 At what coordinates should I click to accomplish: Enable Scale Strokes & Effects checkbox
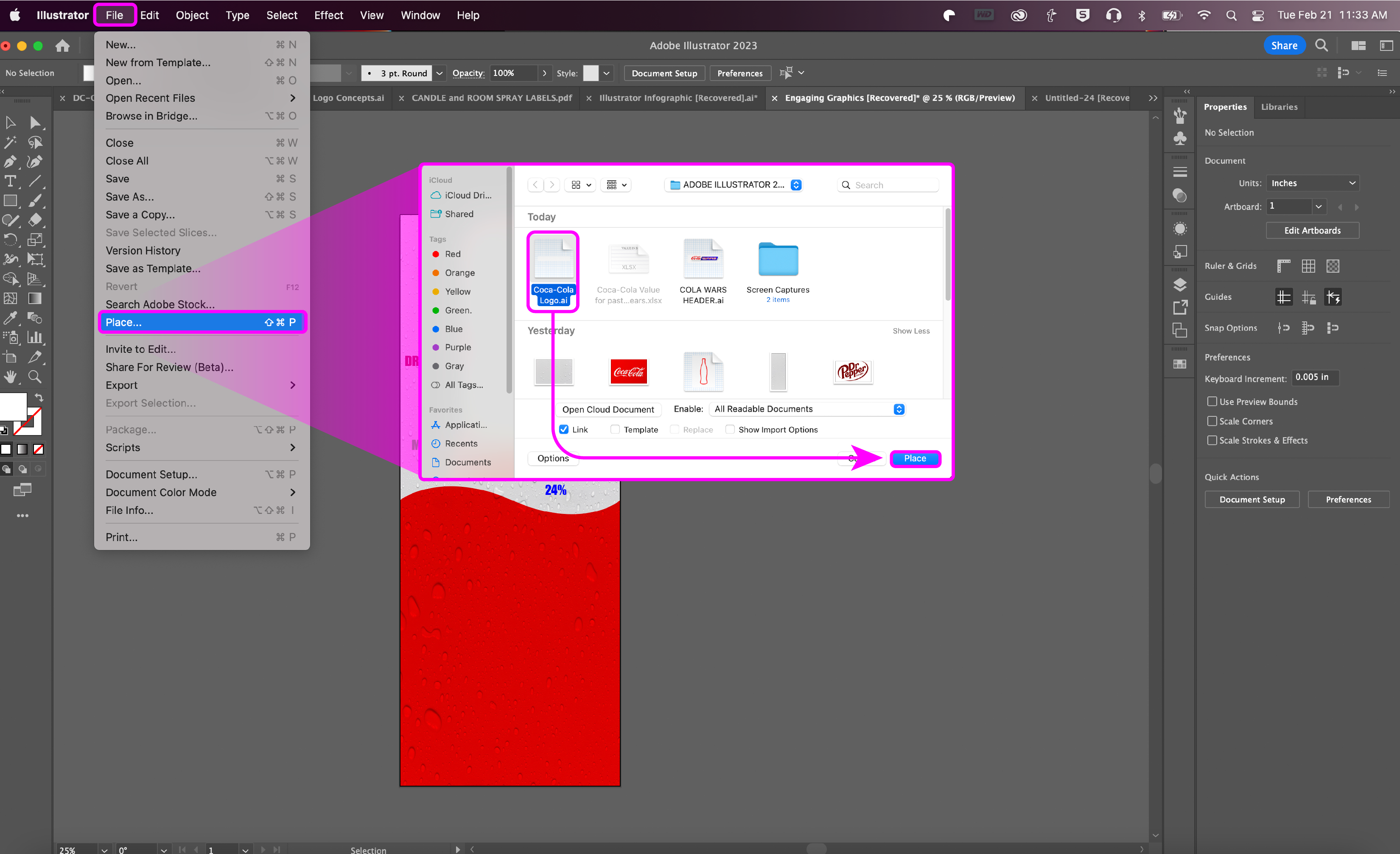coord(1212,440)
